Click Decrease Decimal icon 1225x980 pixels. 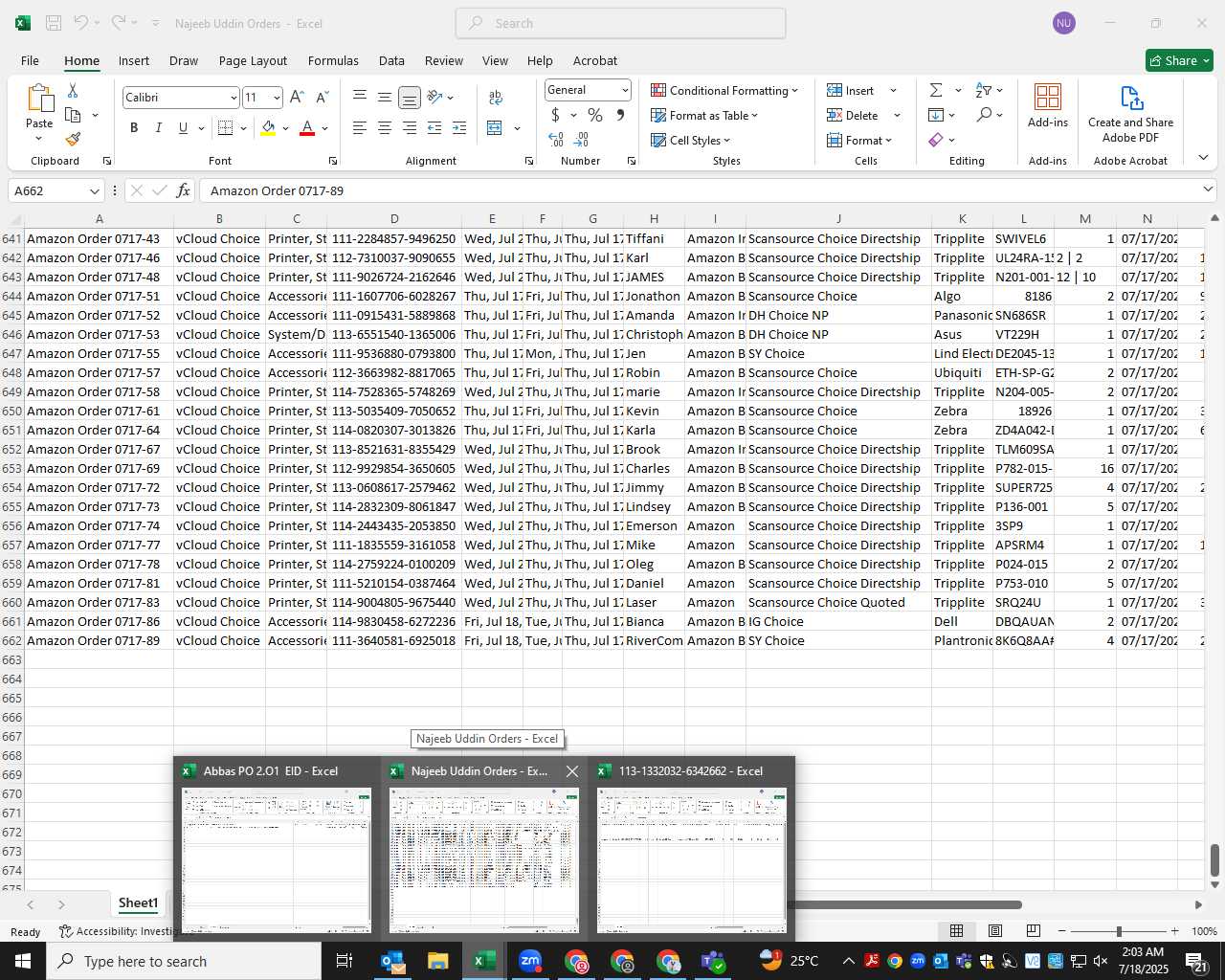(583, 140)
